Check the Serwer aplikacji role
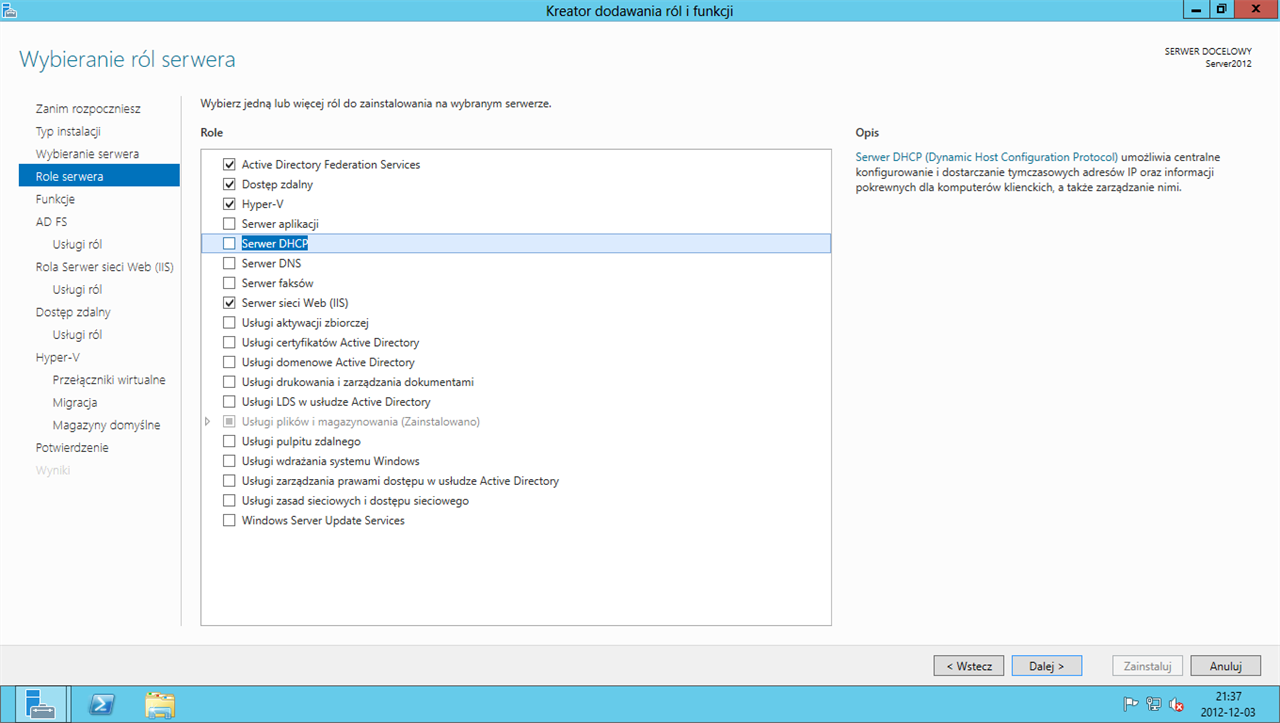Viewport: 1280px width, 723px height. tap(229, 224)
